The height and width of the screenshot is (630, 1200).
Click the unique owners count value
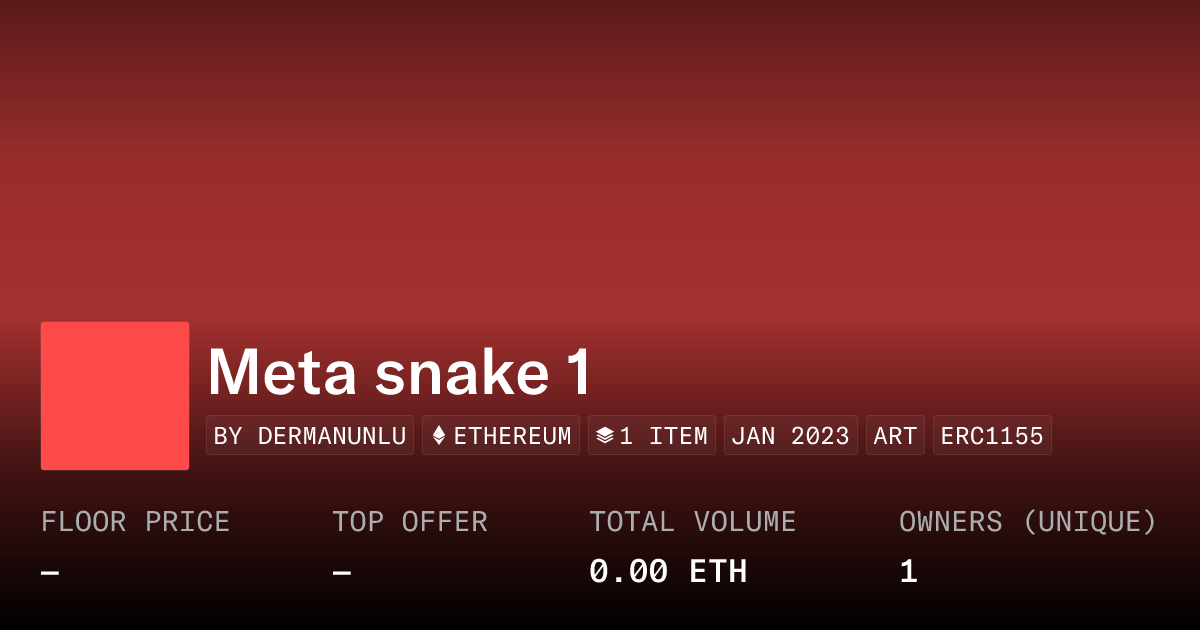[908, 572]
